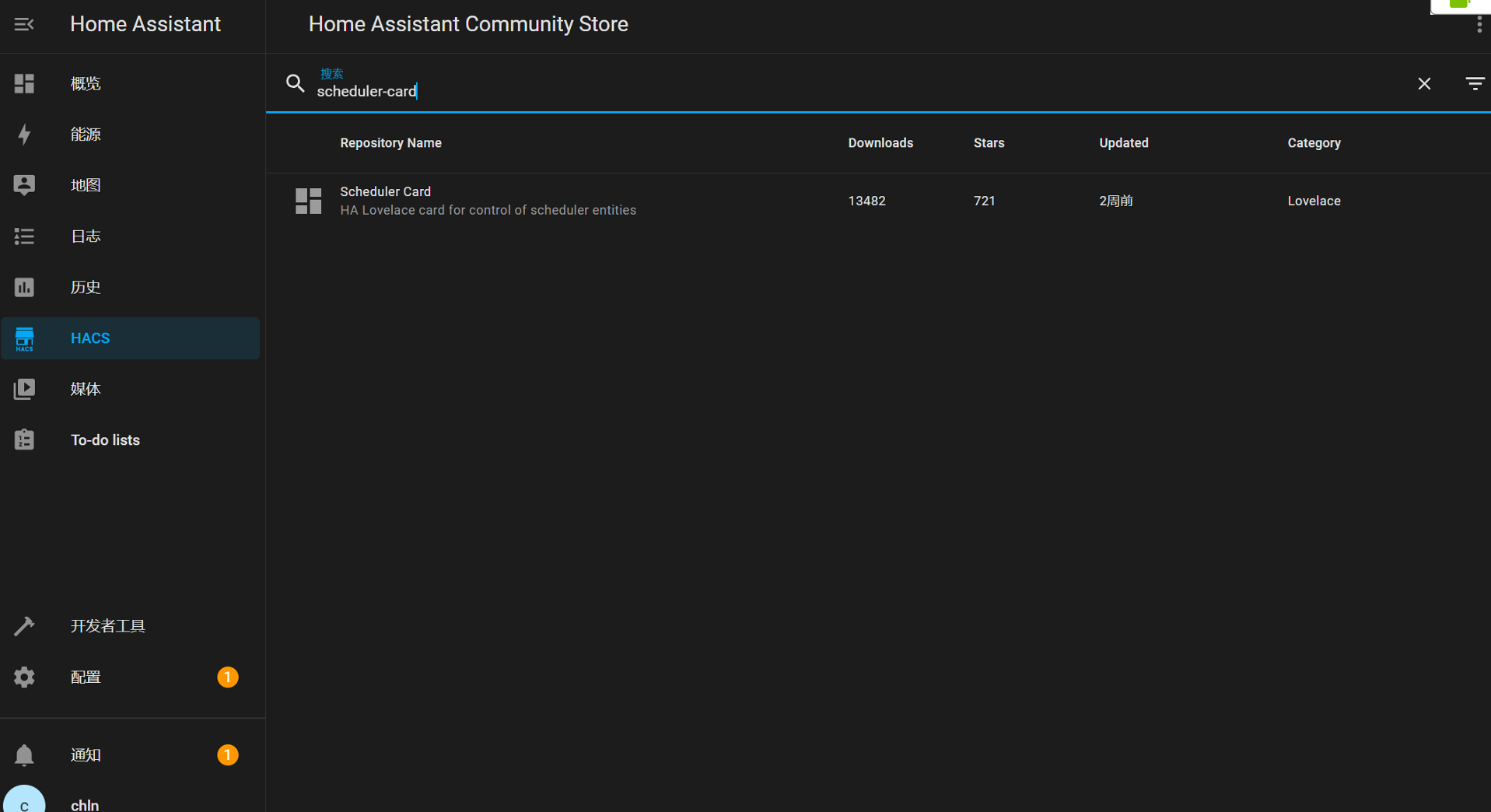
Task: Sort by Category column header
Action: click(x=1314, y=143)
